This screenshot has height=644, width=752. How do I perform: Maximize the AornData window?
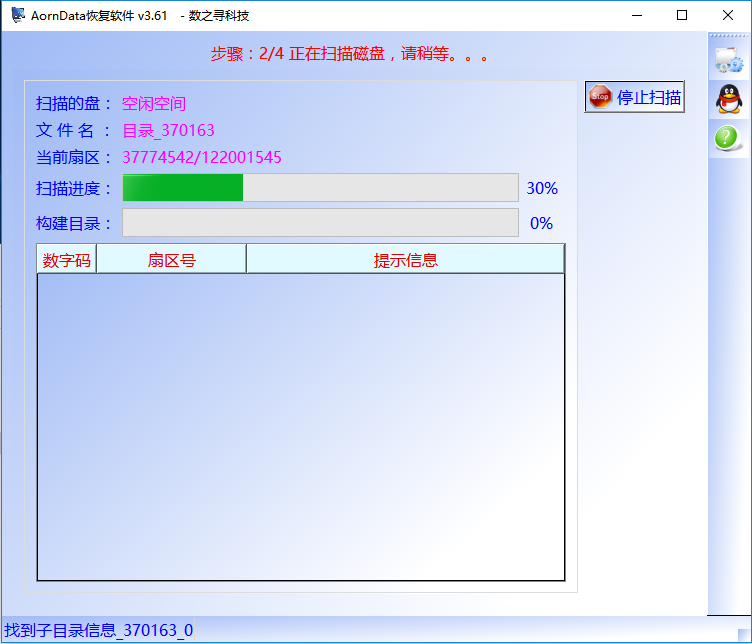682,15
